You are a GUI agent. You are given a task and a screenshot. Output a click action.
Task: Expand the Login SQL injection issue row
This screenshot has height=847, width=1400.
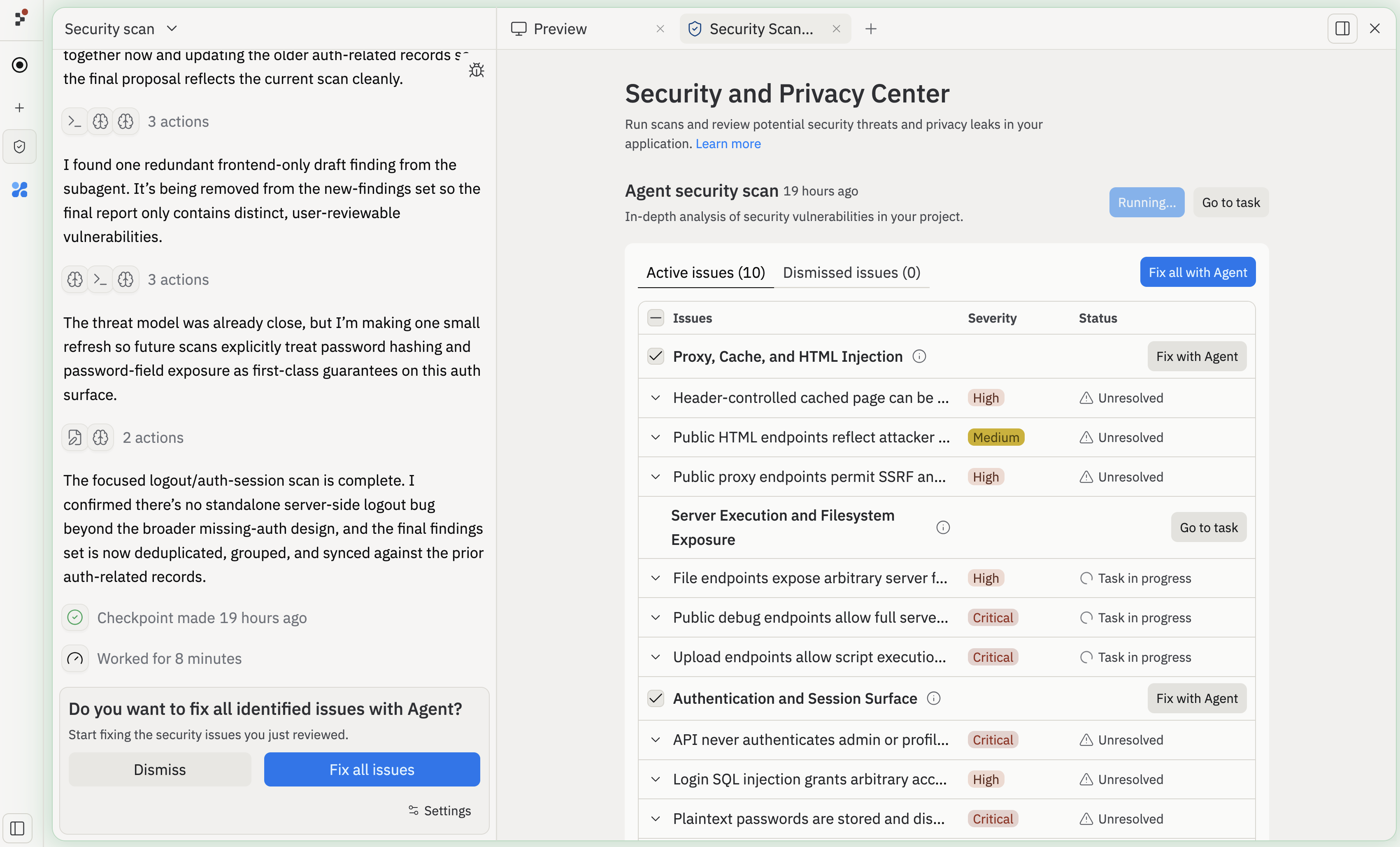click(x=656, y=780)
